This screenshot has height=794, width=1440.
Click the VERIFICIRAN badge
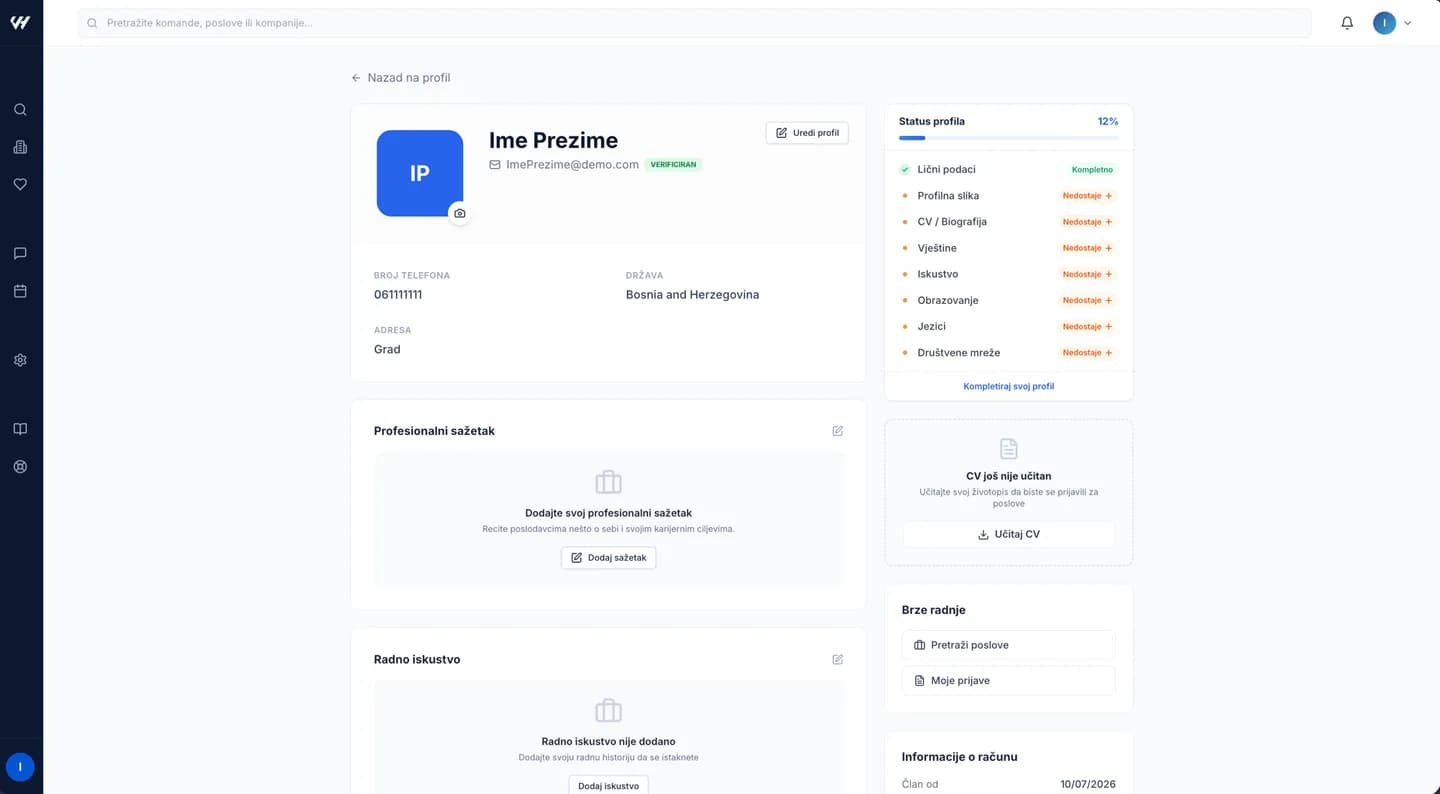click(673, 165)
